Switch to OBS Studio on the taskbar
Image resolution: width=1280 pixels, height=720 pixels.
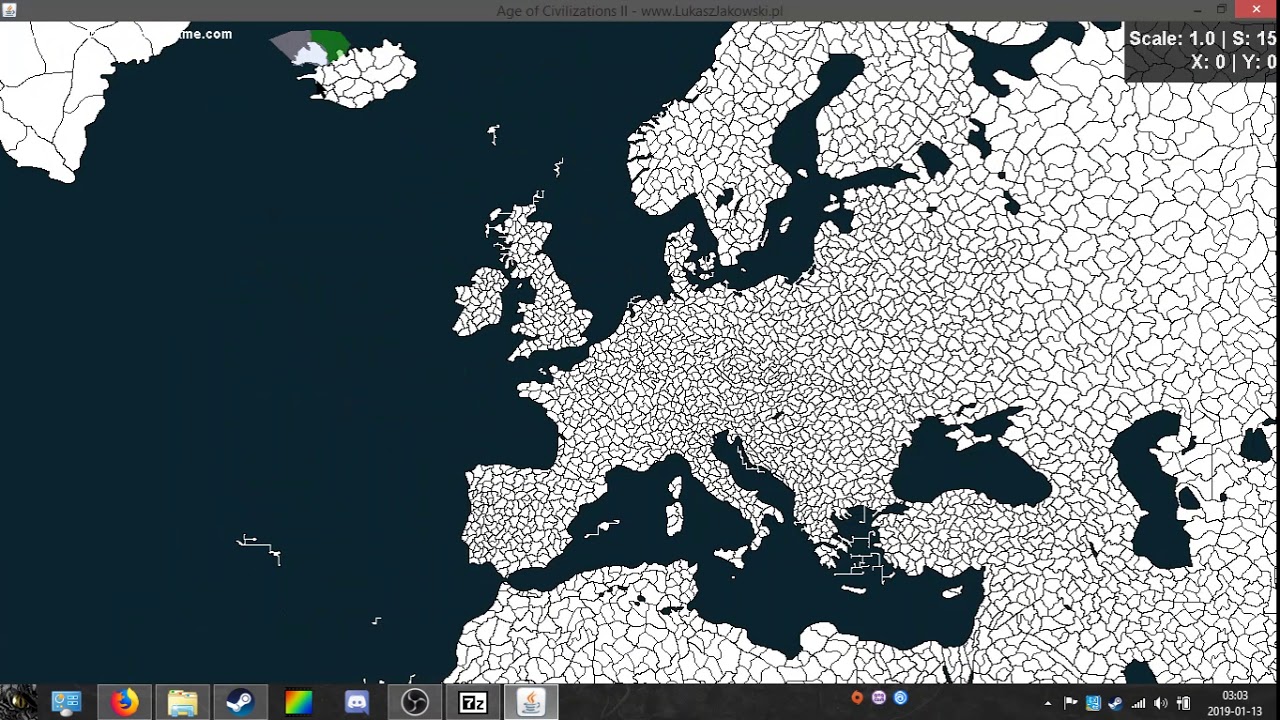tap(414, 703)
